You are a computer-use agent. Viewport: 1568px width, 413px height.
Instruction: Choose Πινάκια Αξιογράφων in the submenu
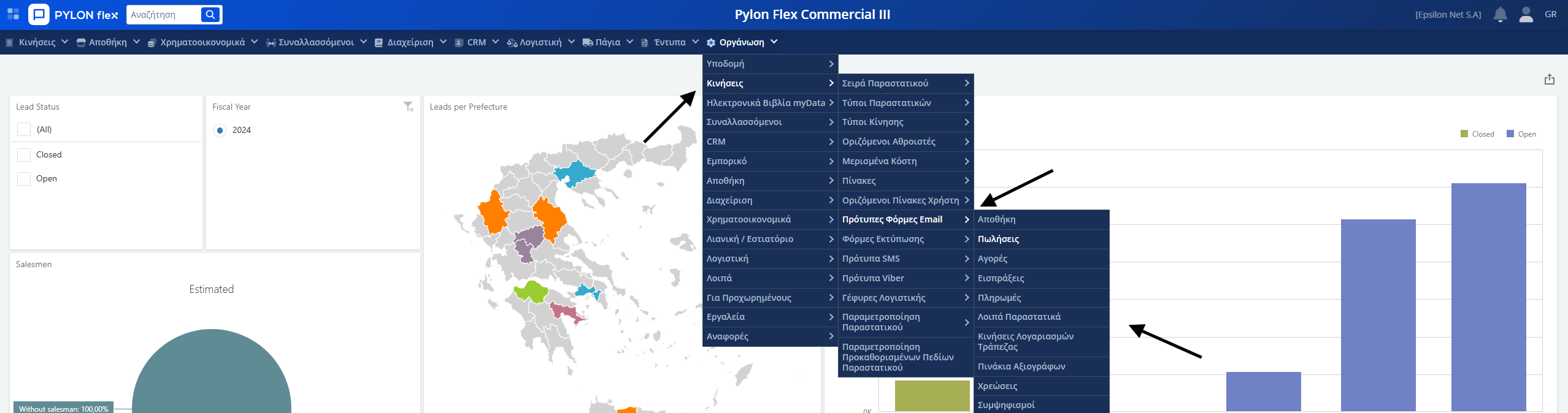pos(1041,366)
